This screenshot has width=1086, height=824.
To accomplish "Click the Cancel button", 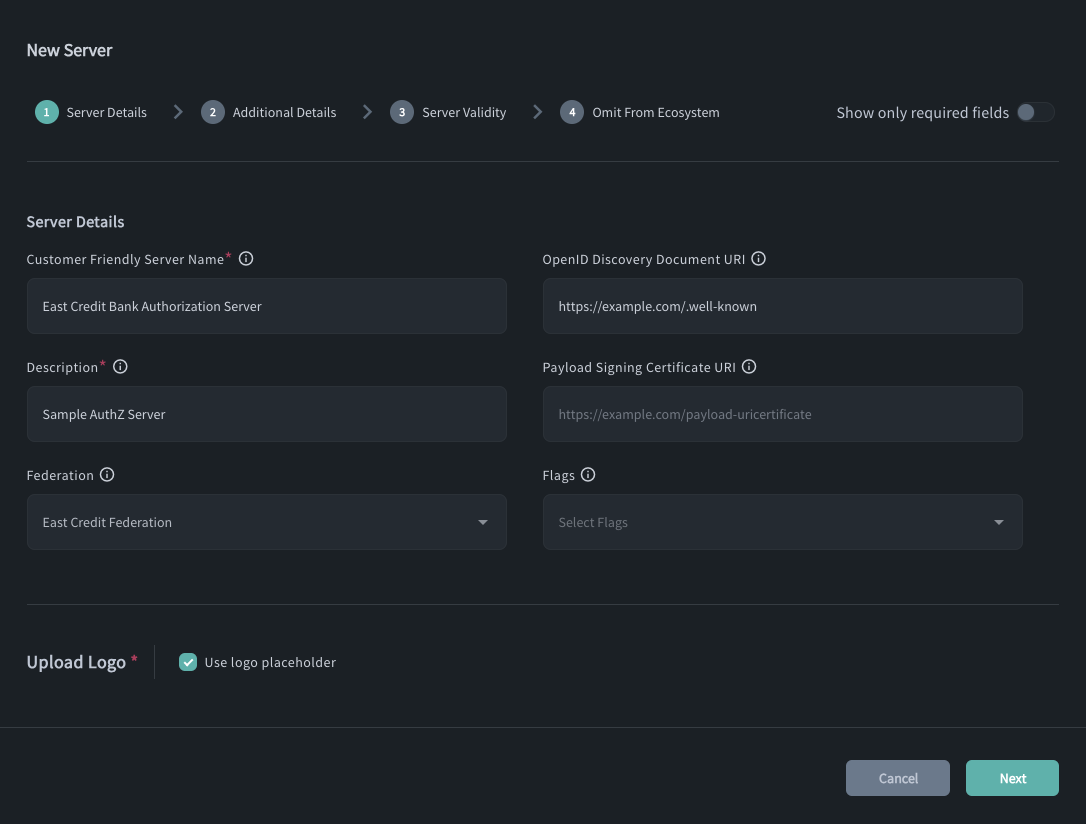I will [897, 778].
